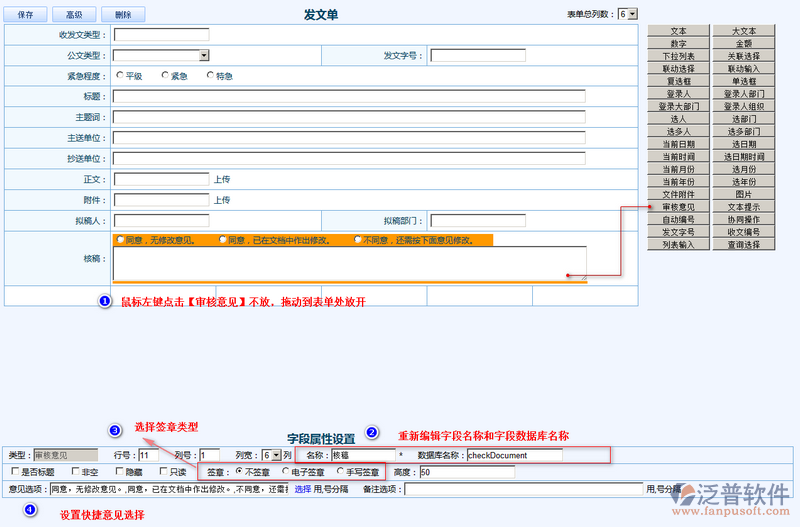Click the 高级 button
This screenshot has height=527, width=800.
[x=74, y=14]
